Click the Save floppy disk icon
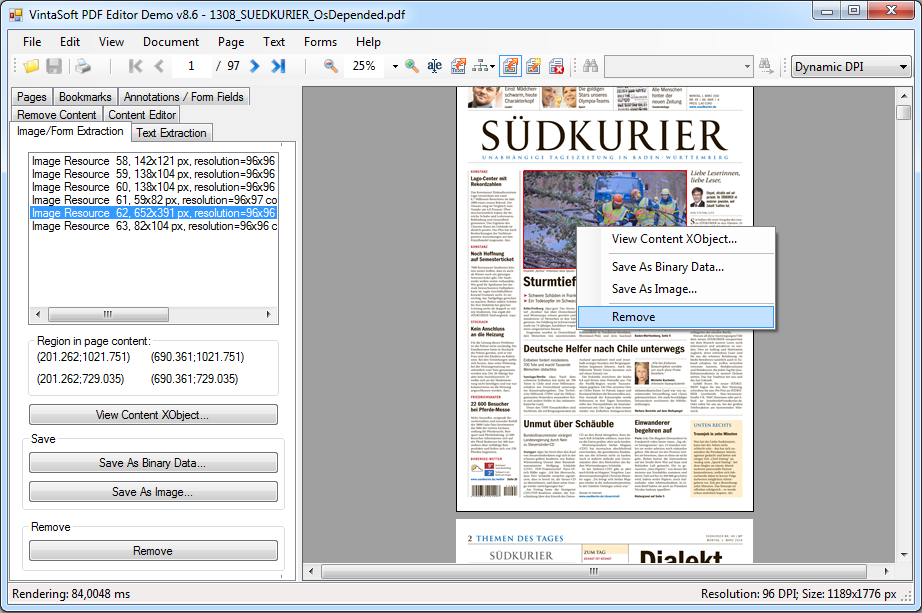The height and width of the screenshot is (613, 922). pos(54,66)
